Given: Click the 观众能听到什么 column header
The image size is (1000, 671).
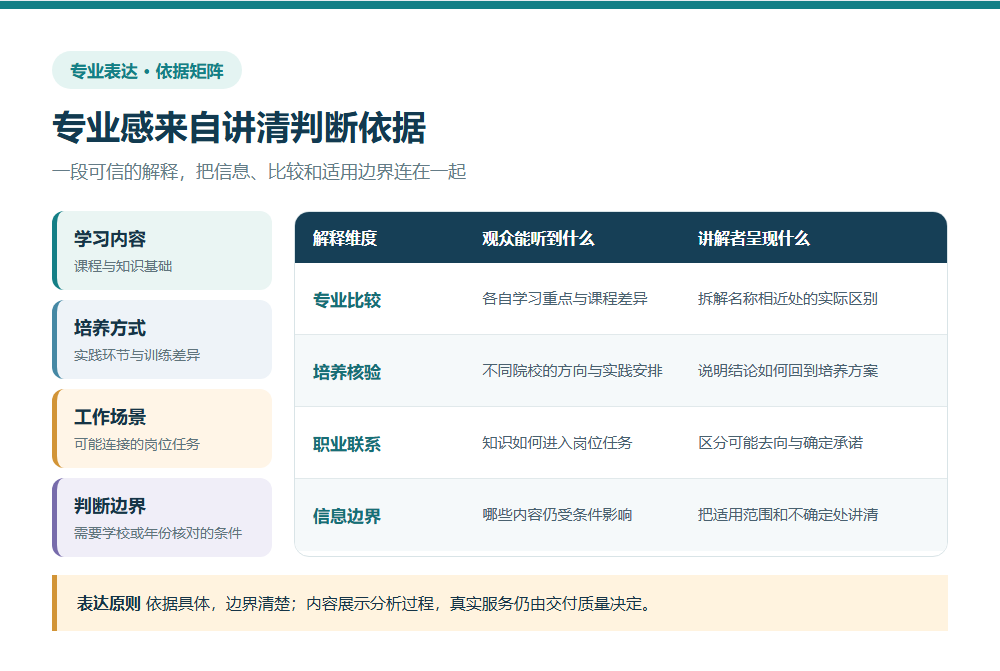Looking at the screenshot, I should click(538, 239).
